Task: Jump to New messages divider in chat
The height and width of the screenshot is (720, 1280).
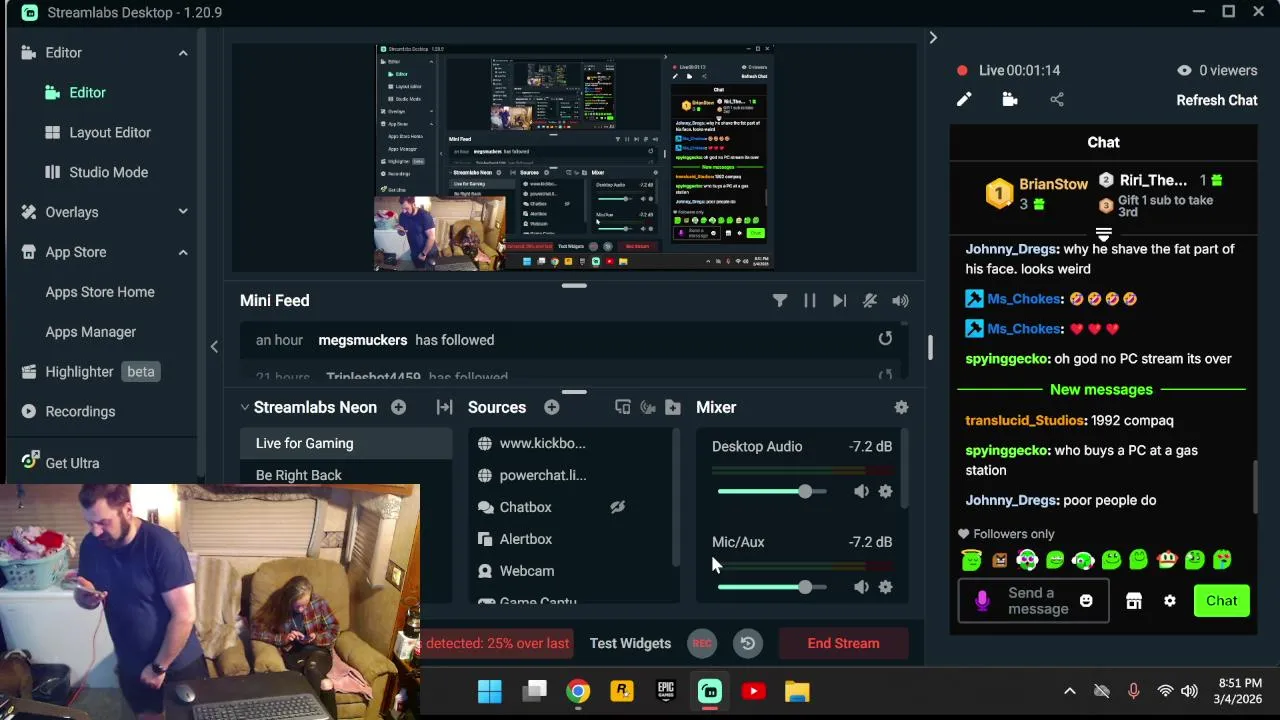Action: [x=1101, y=389]
